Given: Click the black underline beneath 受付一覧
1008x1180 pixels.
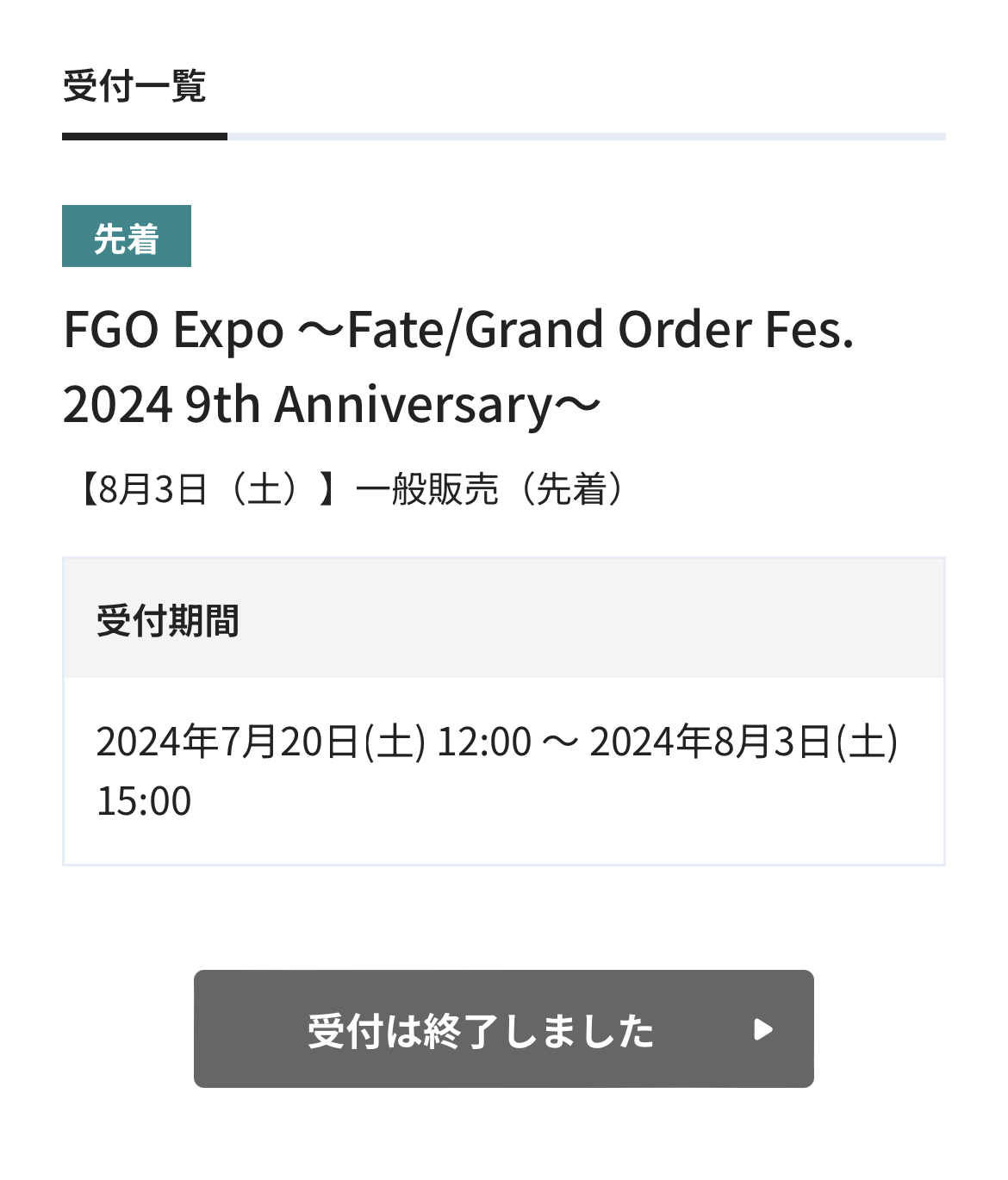Looking at the screenshot, I should click(x=145, y=136).
